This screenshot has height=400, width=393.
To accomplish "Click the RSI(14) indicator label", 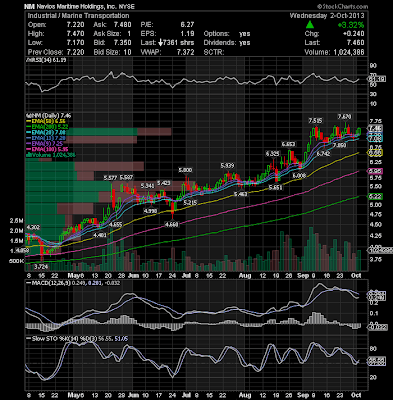I will (46, 60).
